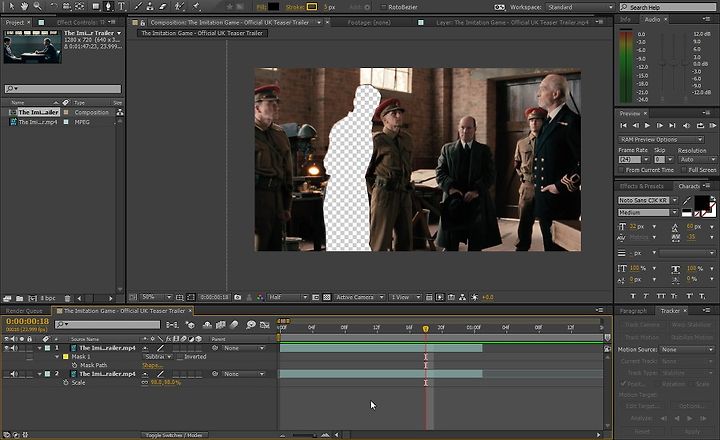Open the 50% magnification dropdown
This screenshot has width=720, height=440.
pyautogui.click(x=157, y=297)
